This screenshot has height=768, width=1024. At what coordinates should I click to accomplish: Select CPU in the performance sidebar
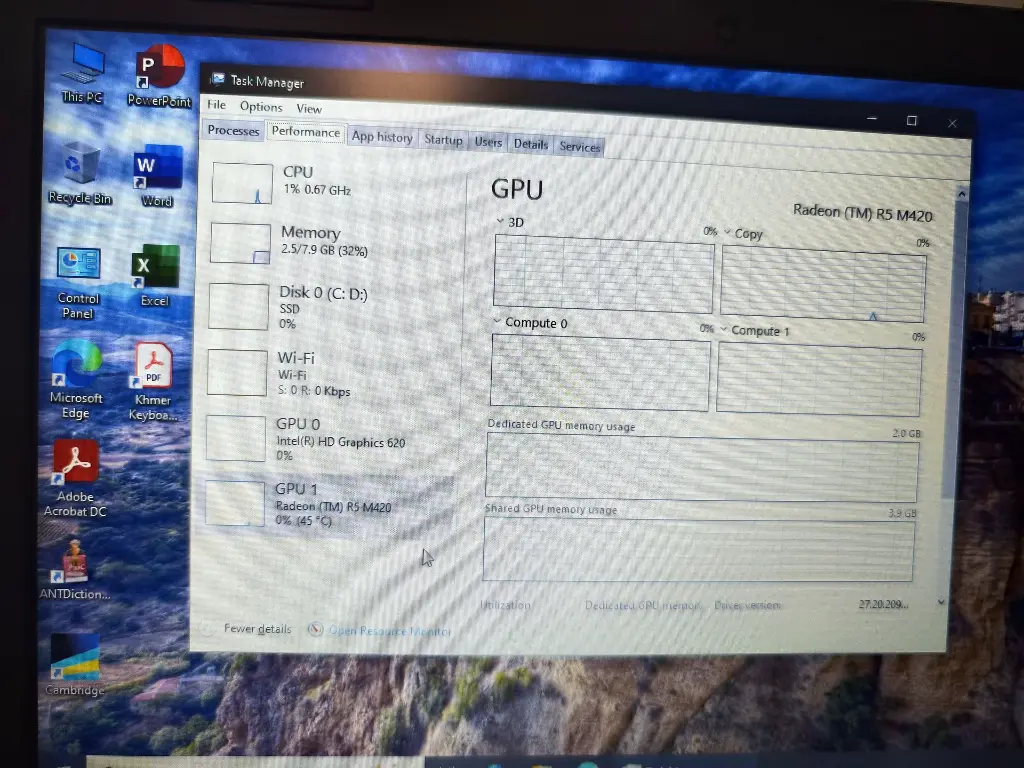(x=332, y=182)
